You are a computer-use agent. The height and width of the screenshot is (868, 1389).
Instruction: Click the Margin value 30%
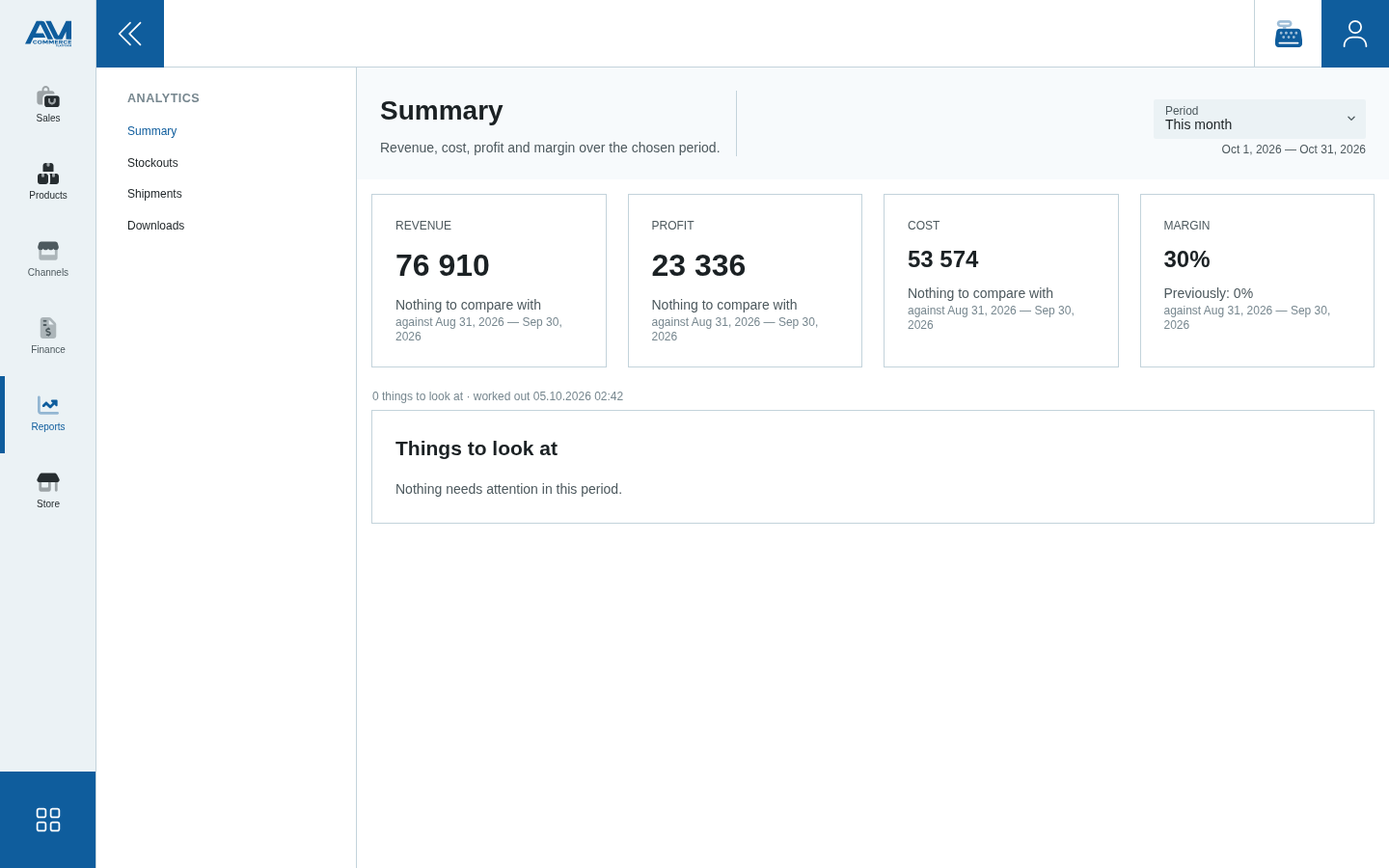(x=1187, y=259)
